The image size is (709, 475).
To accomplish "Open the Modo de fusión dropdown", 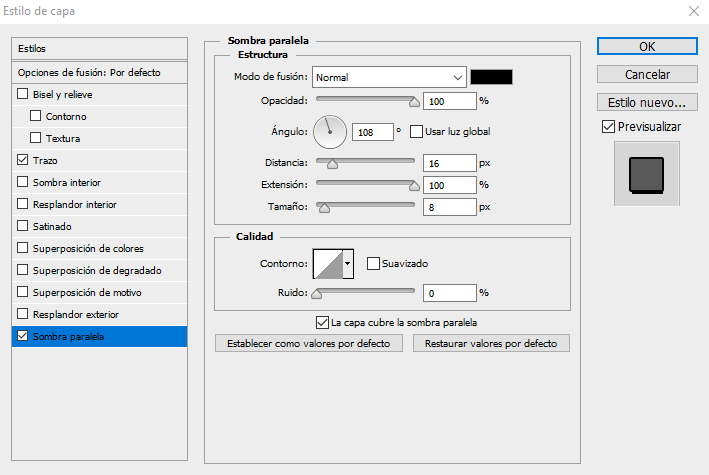I will coord(389,77).
